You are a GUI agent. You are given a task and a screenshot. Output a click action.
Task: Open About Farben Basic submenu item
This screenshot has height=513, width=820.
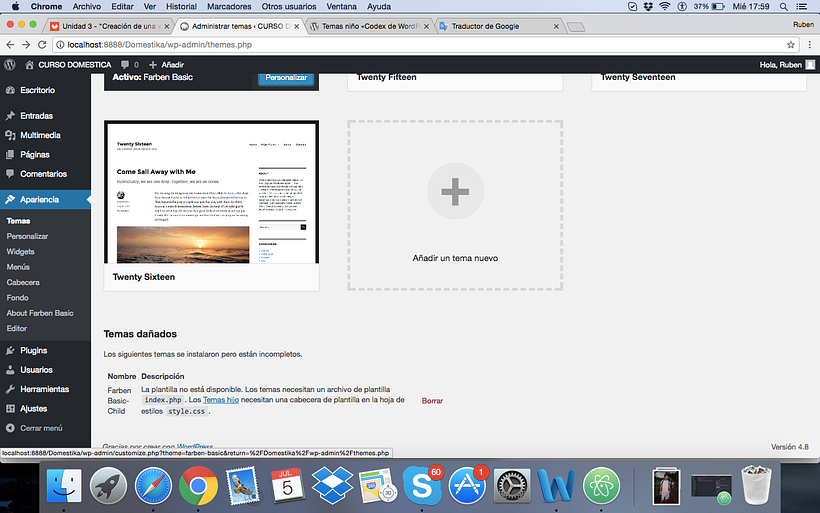tap(40, 313)
